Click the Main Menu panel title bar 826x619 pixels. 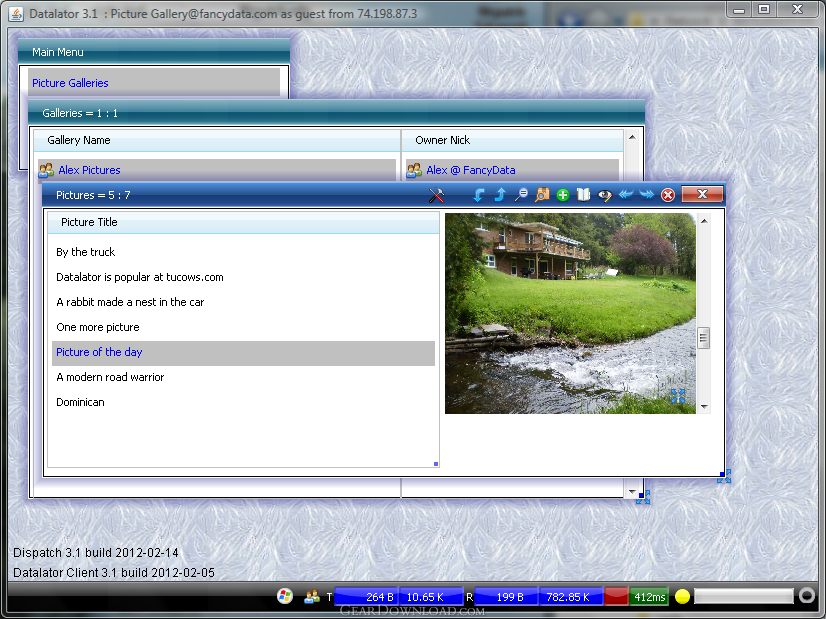coord(154,52)
